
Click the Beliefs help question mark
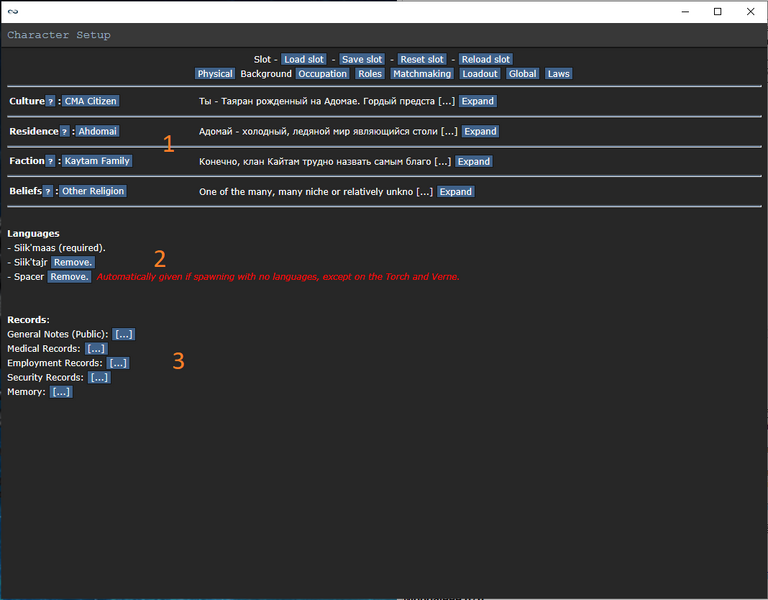pyautogui.click(x=47, y=191)
